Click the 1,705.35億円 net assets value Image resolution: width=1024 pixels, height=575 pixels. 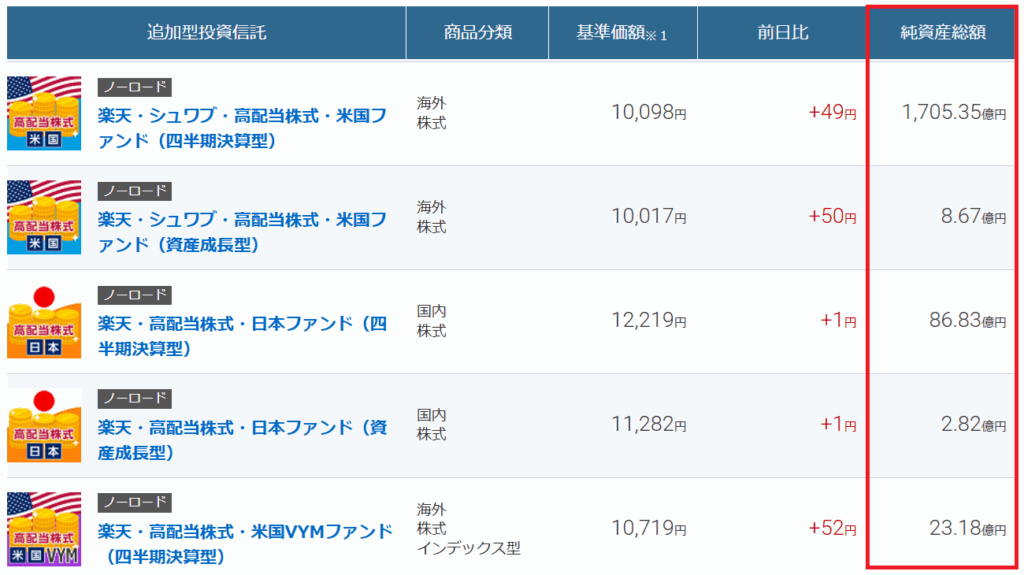coord(953,113)
